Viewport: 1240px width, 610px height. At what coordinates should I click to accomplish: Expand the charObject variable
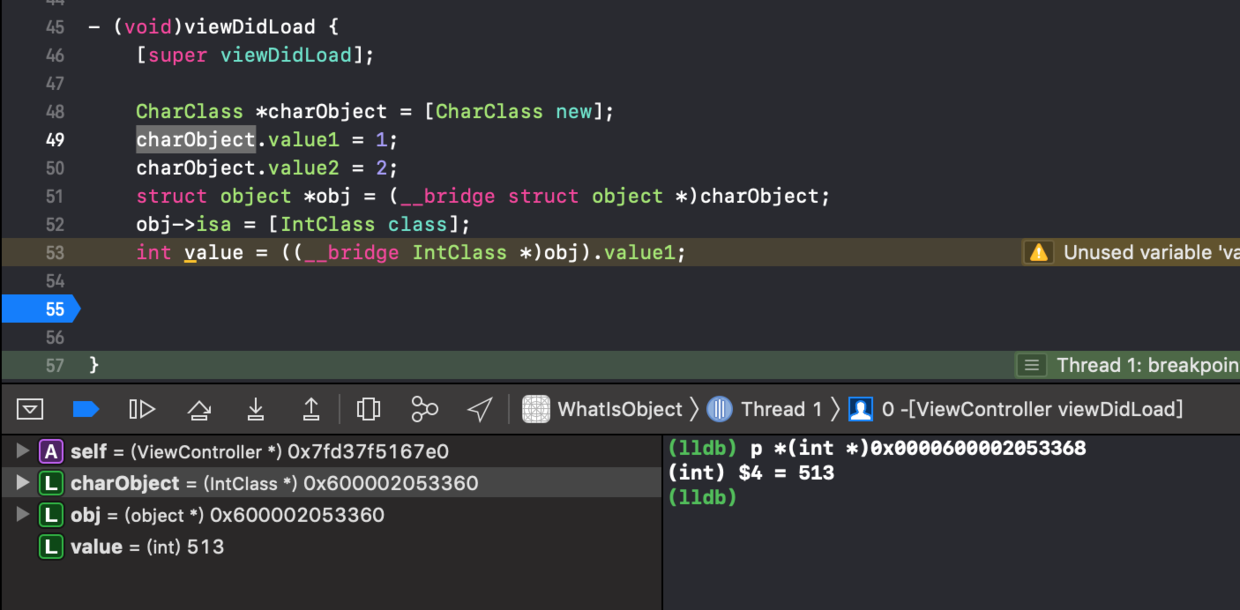tap(22, 483)
